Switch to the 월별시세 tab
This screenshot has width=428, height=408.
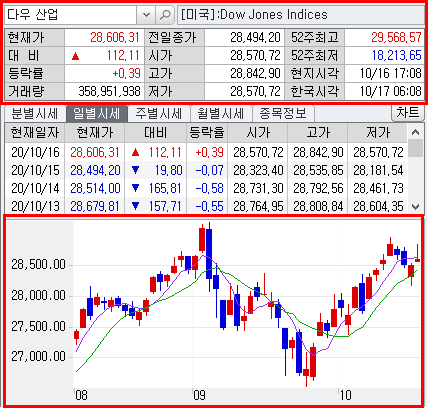[221, 114]
